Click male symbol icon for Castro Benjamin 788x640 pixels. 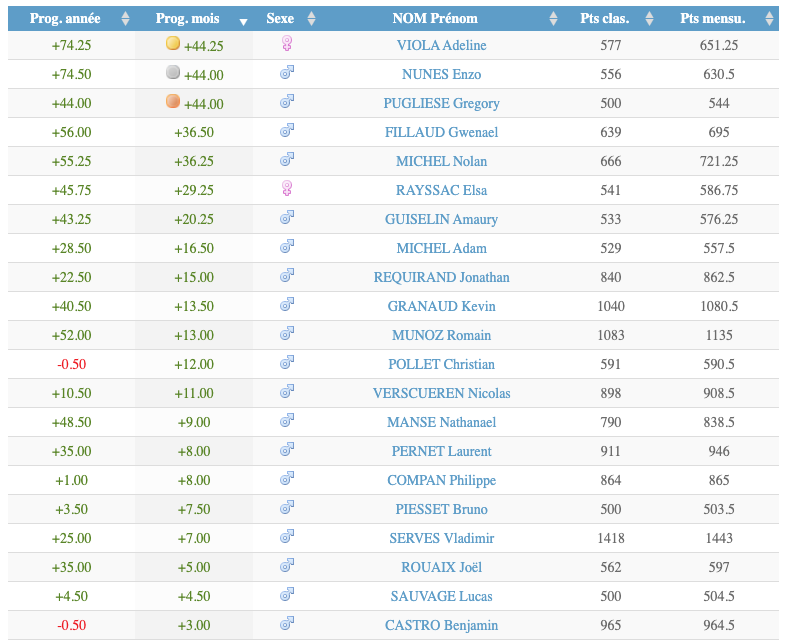click(287, 624)
